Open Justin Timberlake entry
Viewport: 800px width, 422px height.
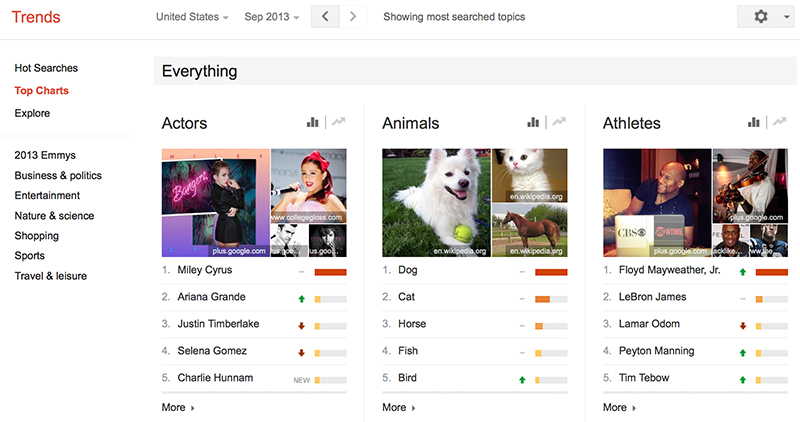218,324
